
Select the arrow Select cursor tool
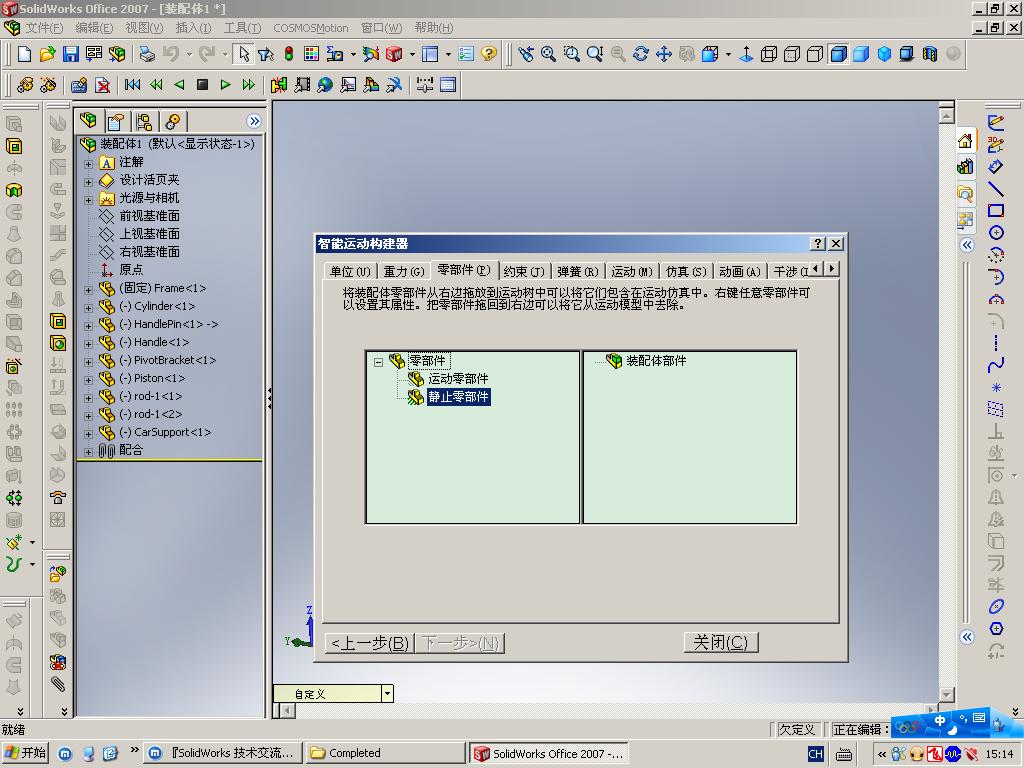tap(244, 54)
